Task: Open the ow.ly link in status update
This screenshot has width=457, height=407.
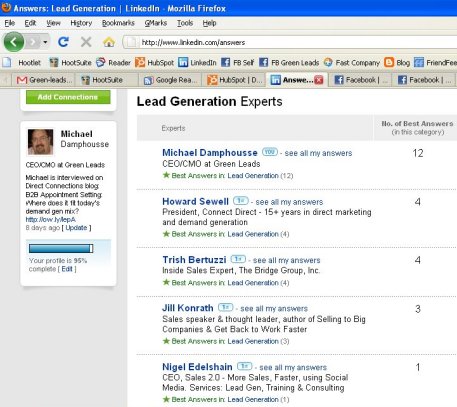Action: point(50,220)
